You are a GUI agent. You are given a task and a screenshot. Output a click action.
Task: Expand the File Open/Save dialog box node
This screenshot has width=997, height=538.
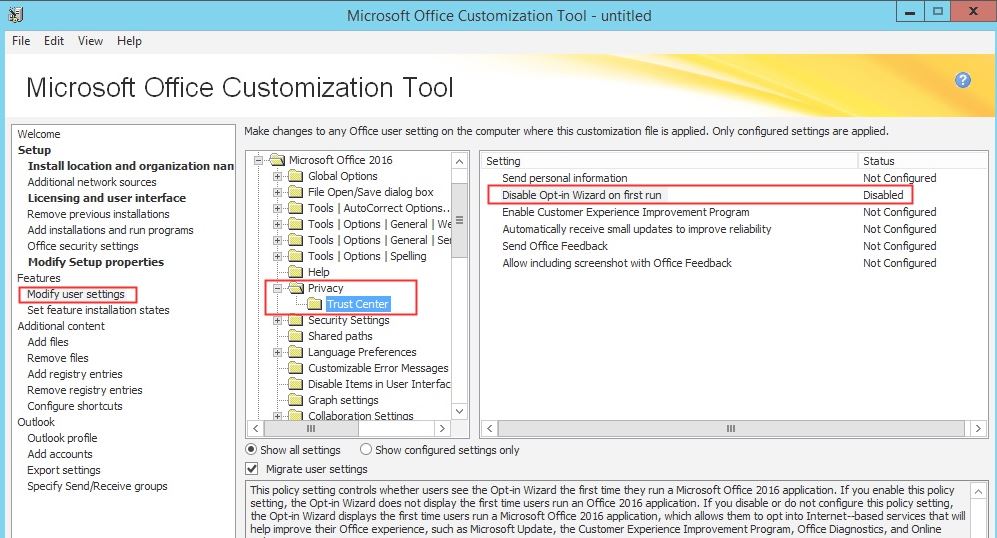[x=277, y=192]
